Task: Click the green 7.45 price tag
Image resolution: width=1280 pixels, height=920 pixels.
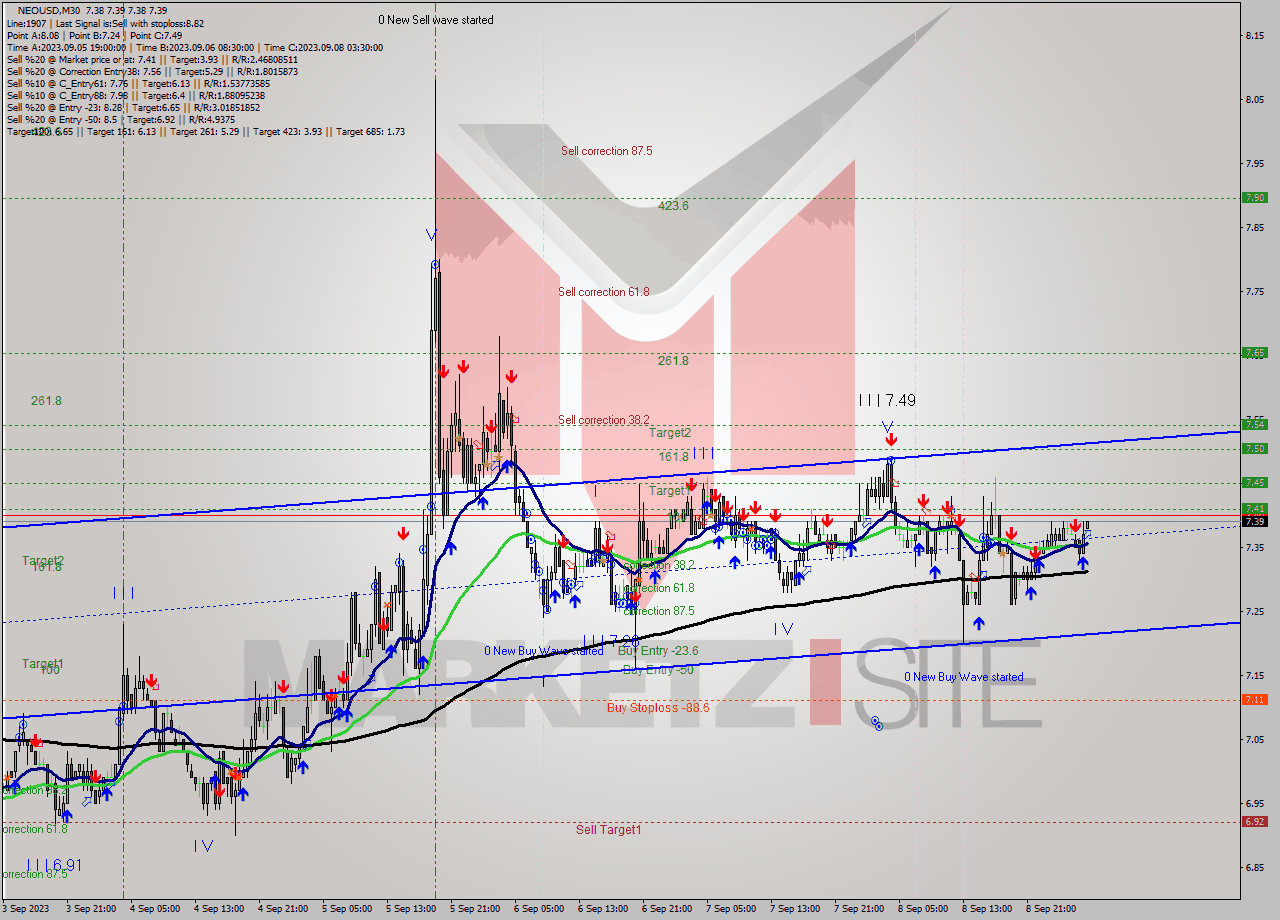Action: 1254,483
